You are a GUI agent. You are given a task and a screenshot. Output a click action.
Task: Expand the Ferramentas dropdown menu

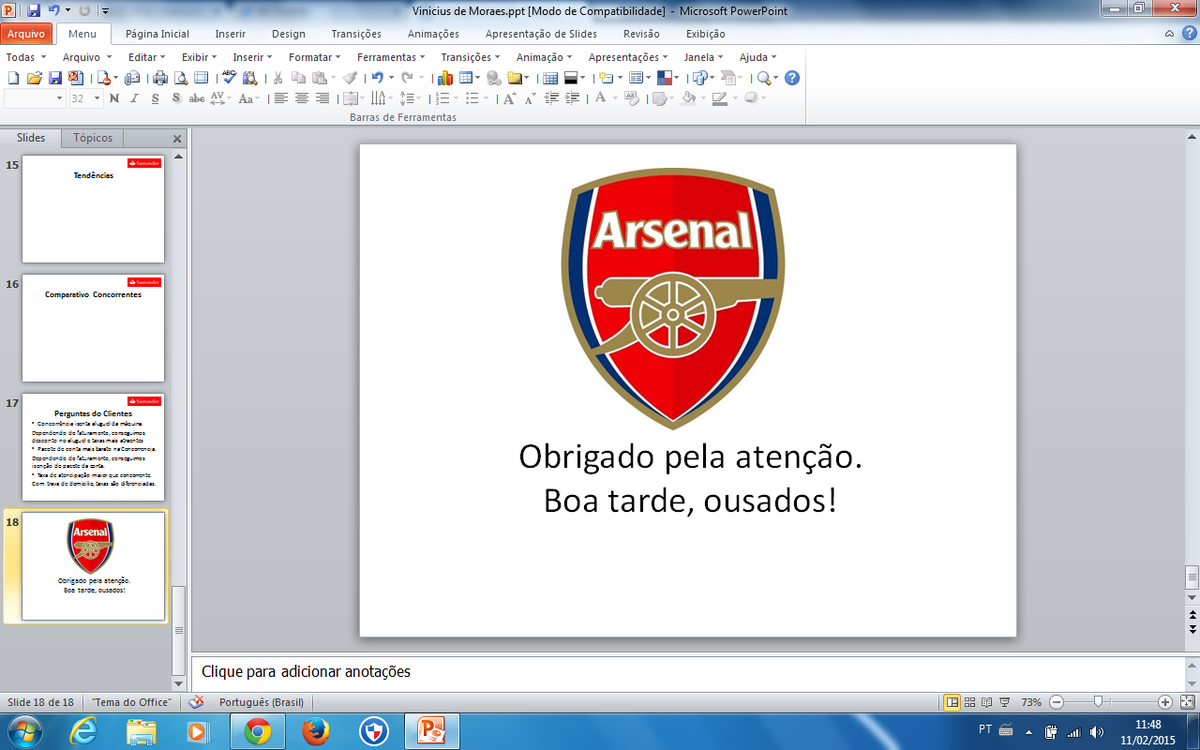pos(391,57)
